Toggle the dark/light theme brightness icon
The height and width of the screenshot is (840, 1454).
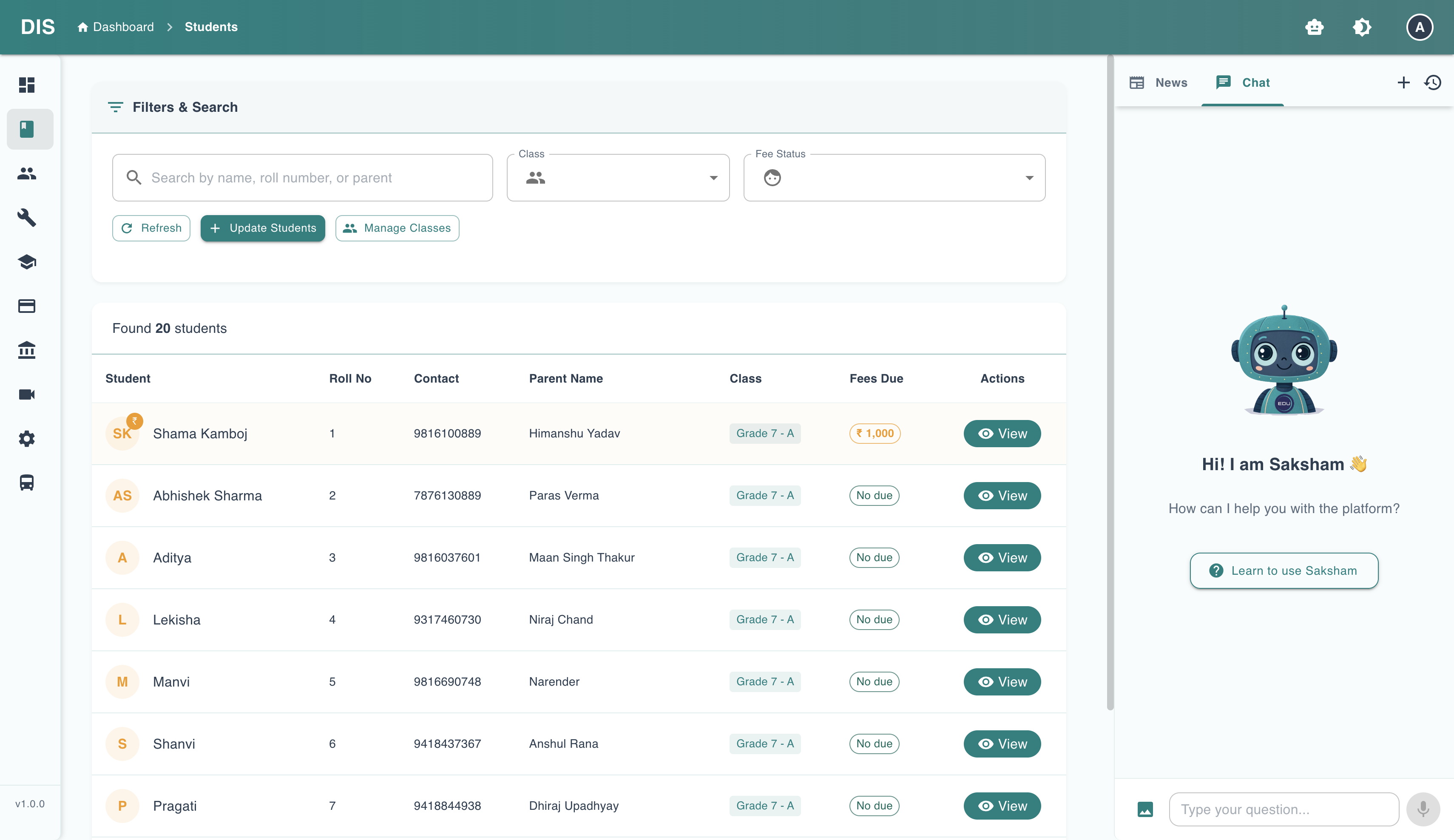click(1362, 27)
